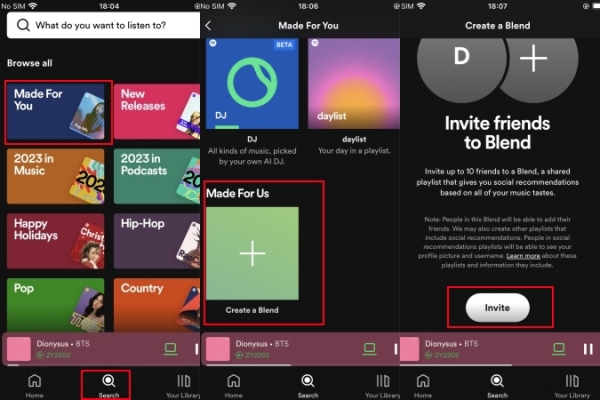Screen dimensions: 600x400
Task: Tap Your Library tab on Made For You screen
Action: 382,386
